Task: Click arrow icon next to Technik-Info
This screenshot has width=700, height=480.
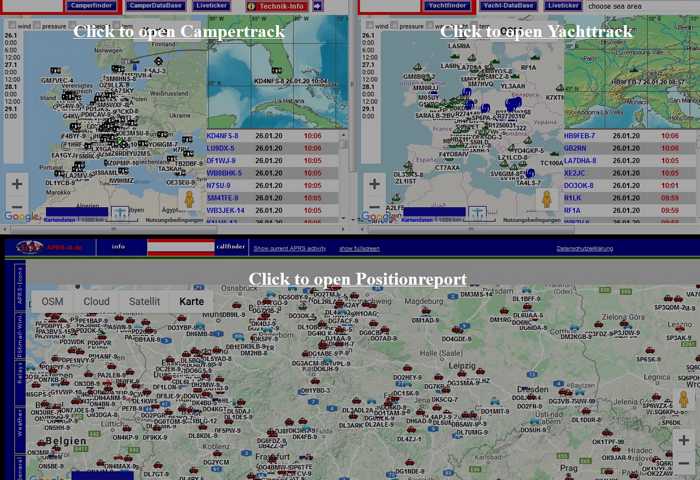Action: click(317, 6)
